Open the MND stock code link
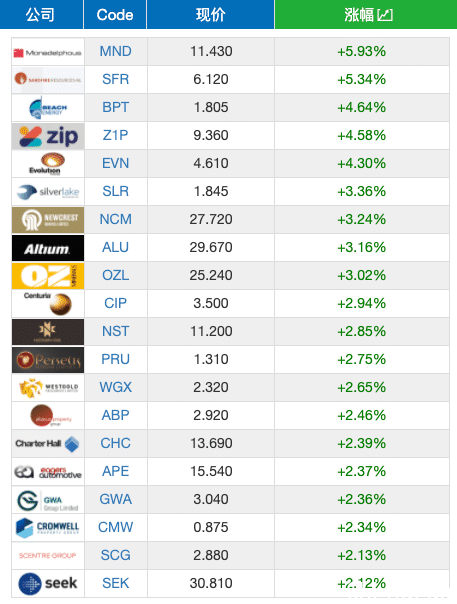457x604 pixels. pos(116,51)
